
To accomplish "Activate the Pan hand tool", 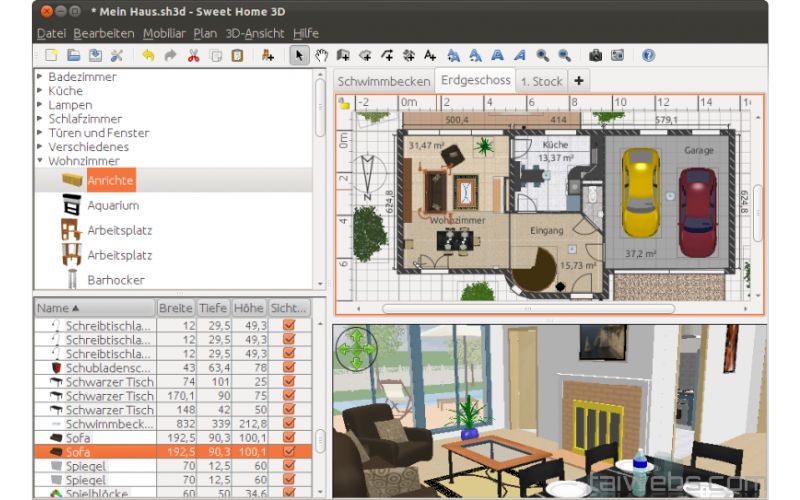I will [x=321, y=56].
